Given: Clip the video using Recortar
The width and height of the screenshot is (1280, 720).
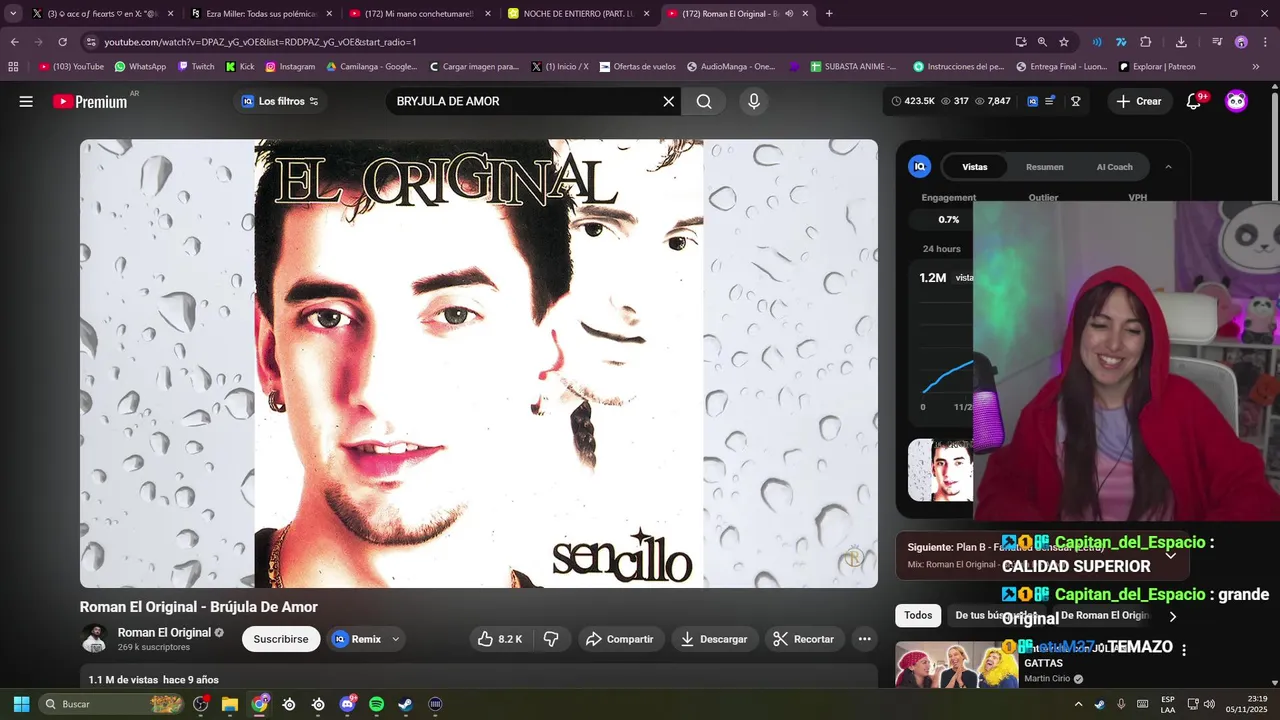Looking at the screenshot, I should 803,639.
